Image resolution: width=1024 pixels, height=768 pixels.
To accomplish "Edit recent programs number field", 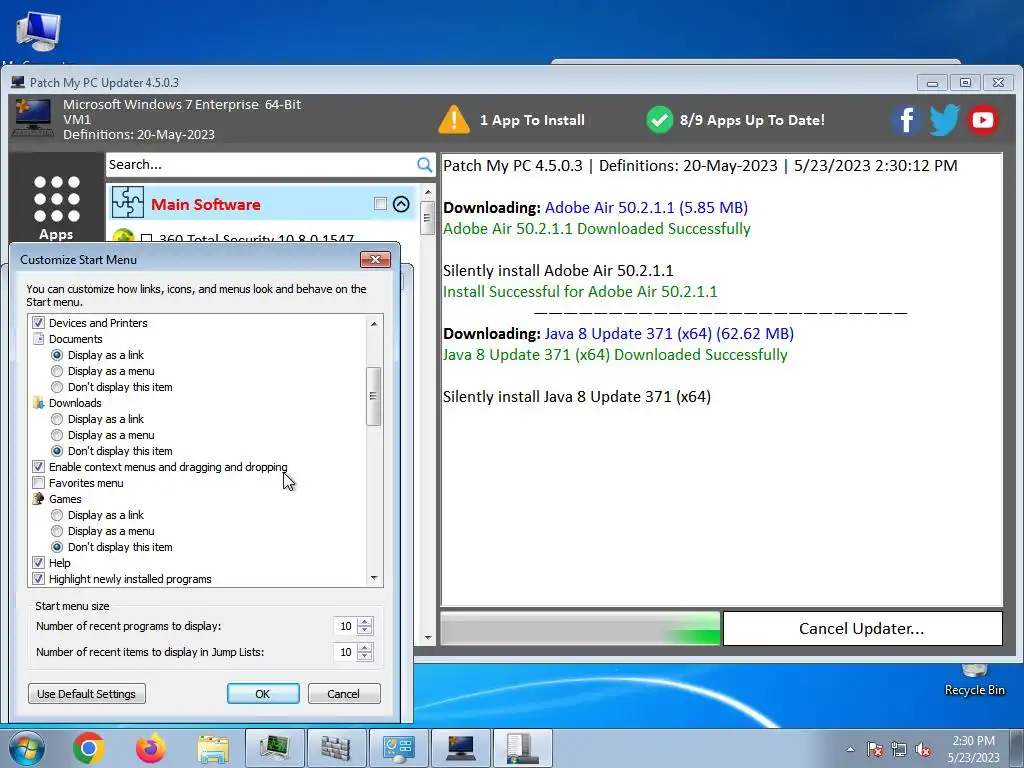I will point(345,626).
